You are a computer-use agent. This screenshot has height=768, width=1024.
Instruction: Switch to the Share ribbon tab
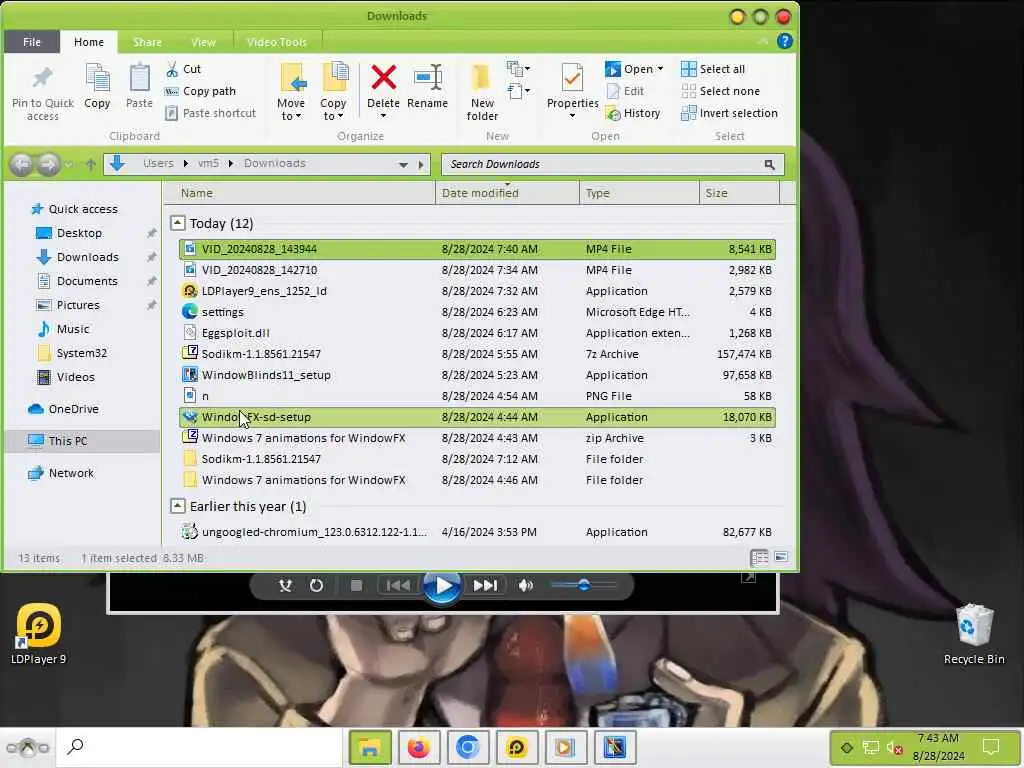(147, 42)
